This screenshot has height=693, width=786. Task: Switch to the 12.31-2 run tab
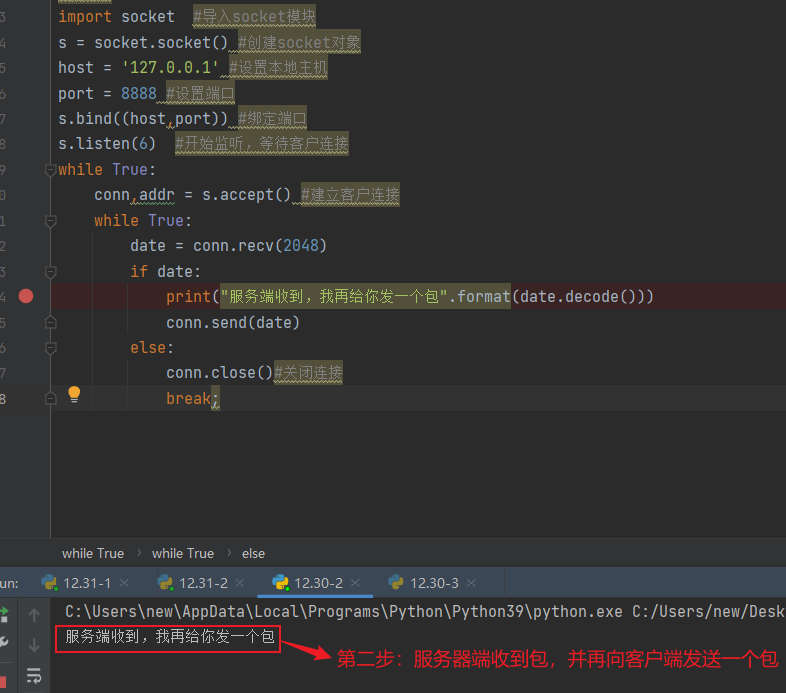coord(204,583)
